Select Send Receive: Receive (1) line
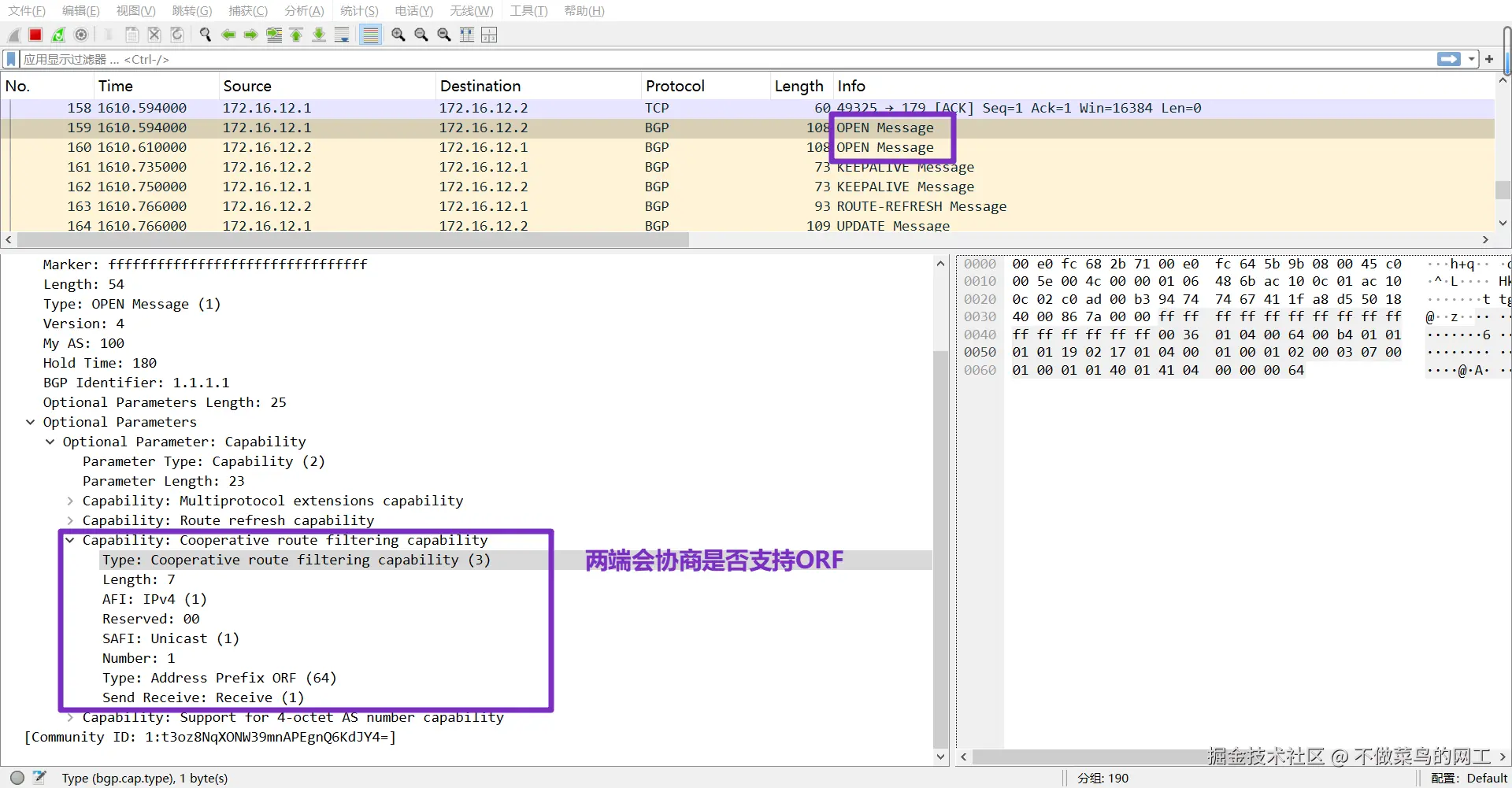 coord(203,697)
